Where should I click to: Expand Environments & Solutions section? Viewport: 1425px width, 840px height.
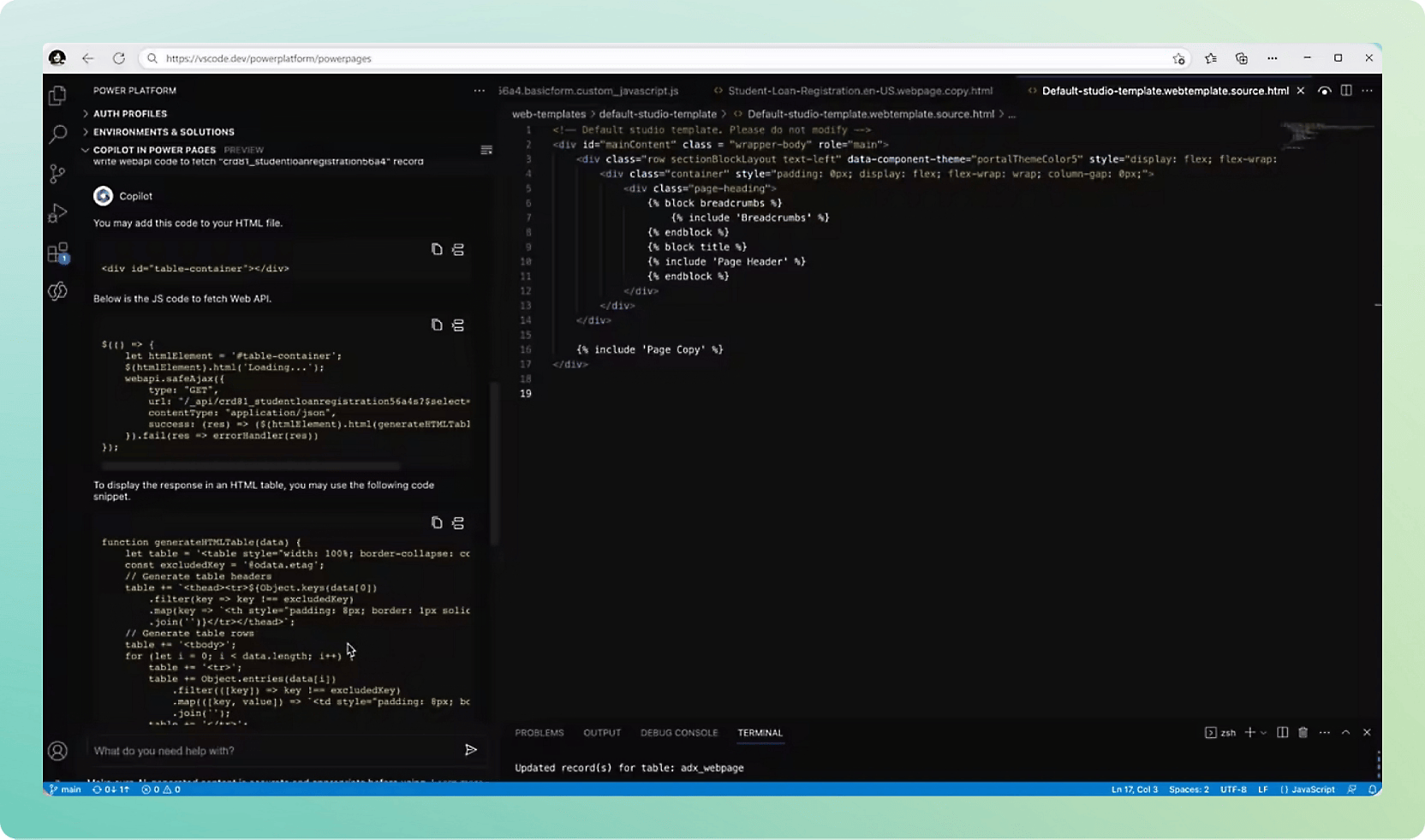click(x=163, y=132)
